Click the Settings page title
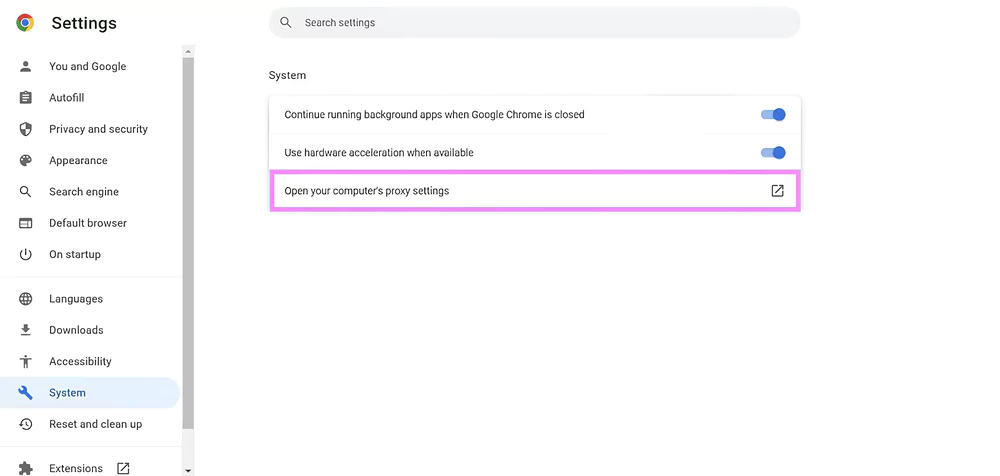Screen dimensions: 1000x476 pos(84,23)
